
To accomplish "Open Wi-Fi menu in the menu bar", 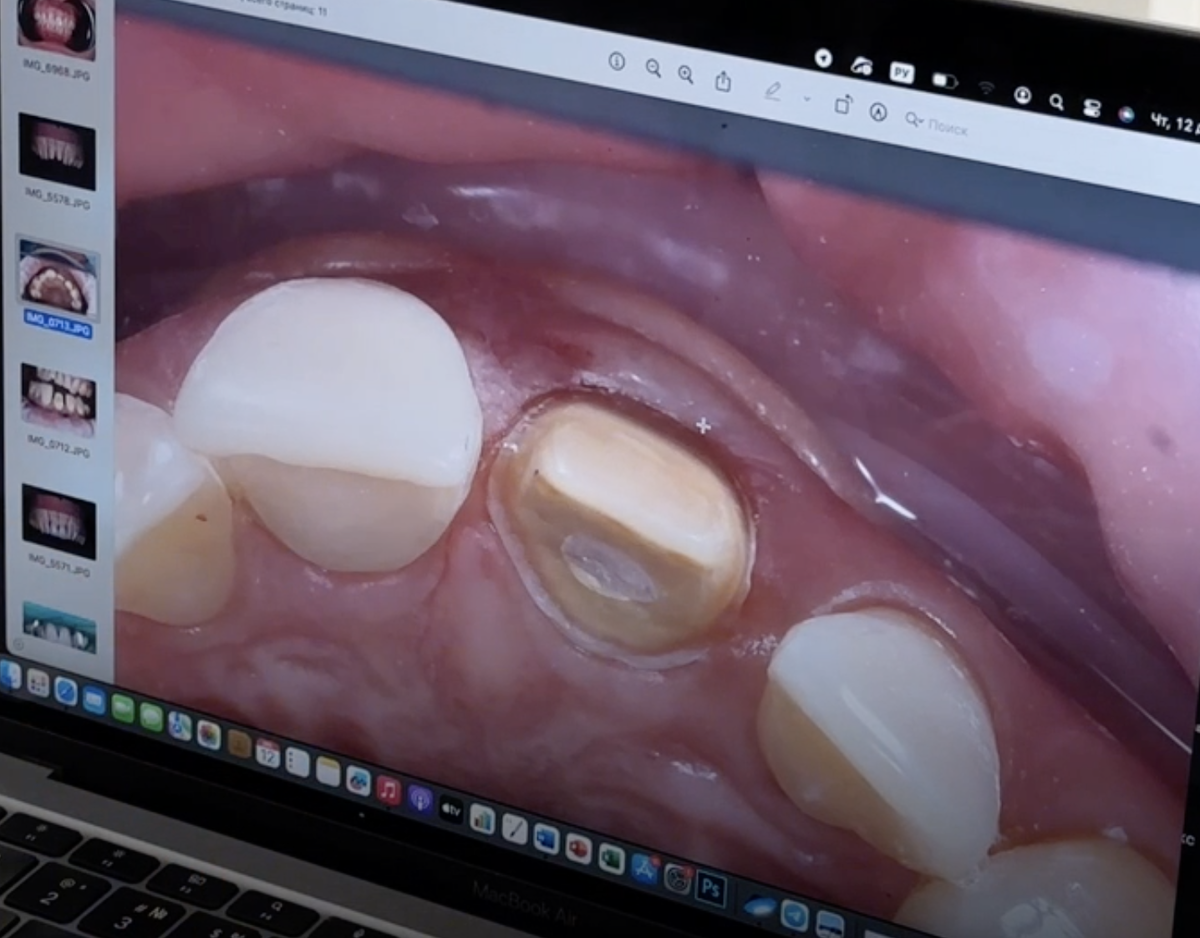I will [x=987, y=88].
